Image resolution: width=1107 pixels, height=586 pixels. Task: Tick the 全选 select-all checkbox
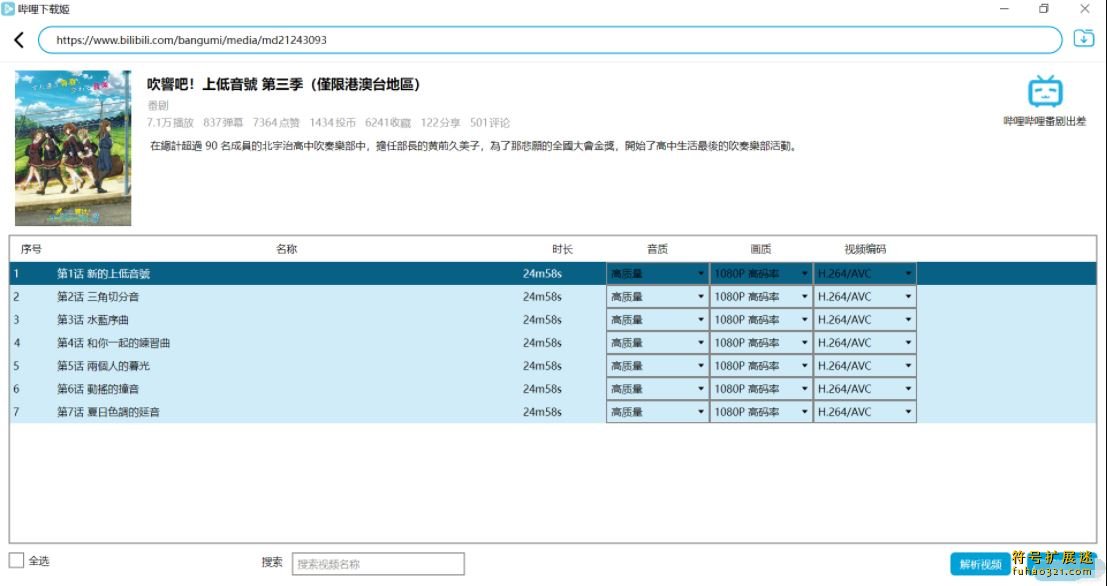(x=16, y=561)
